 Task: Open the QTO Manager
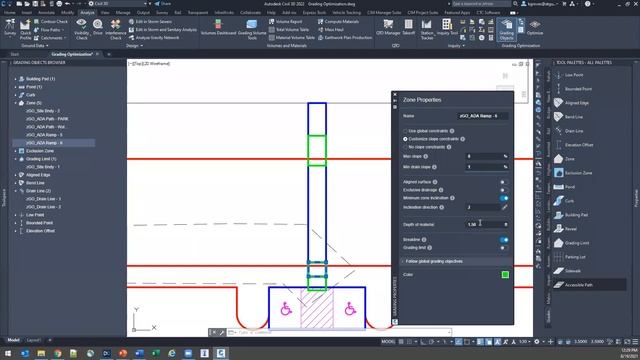point(388,27)
